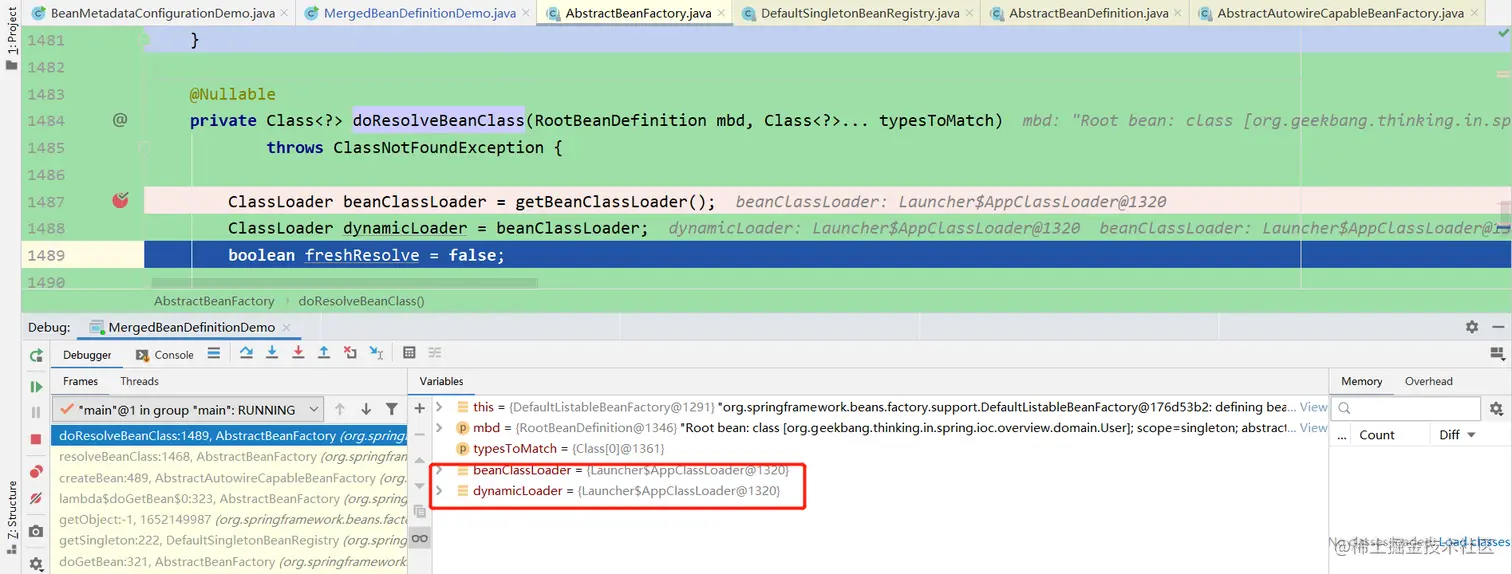Expand the mbd variable node
This screenshot has height=574, width=1512.
coord(439,428)
